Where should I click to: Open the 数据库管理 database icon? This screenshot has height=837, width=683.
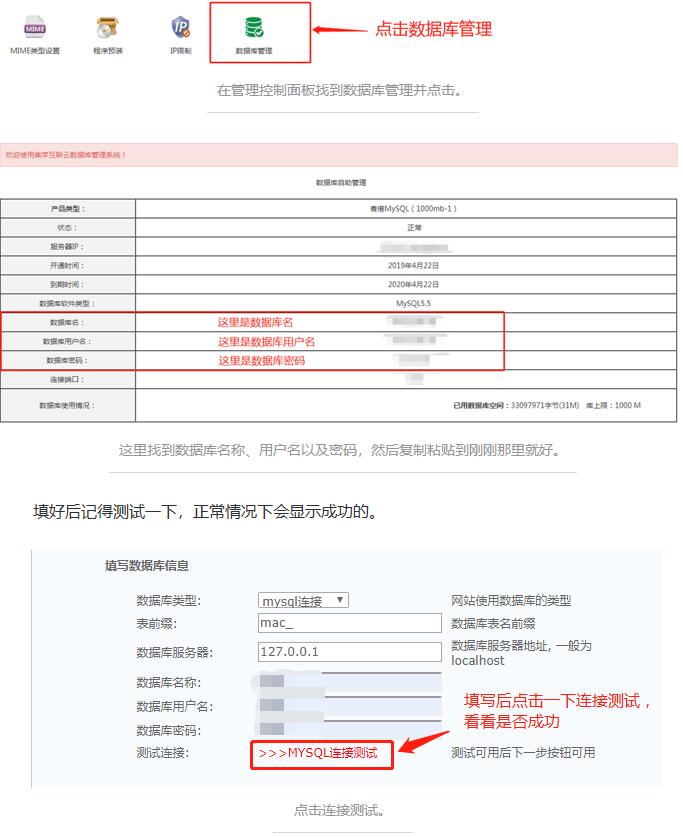[253, 27]
